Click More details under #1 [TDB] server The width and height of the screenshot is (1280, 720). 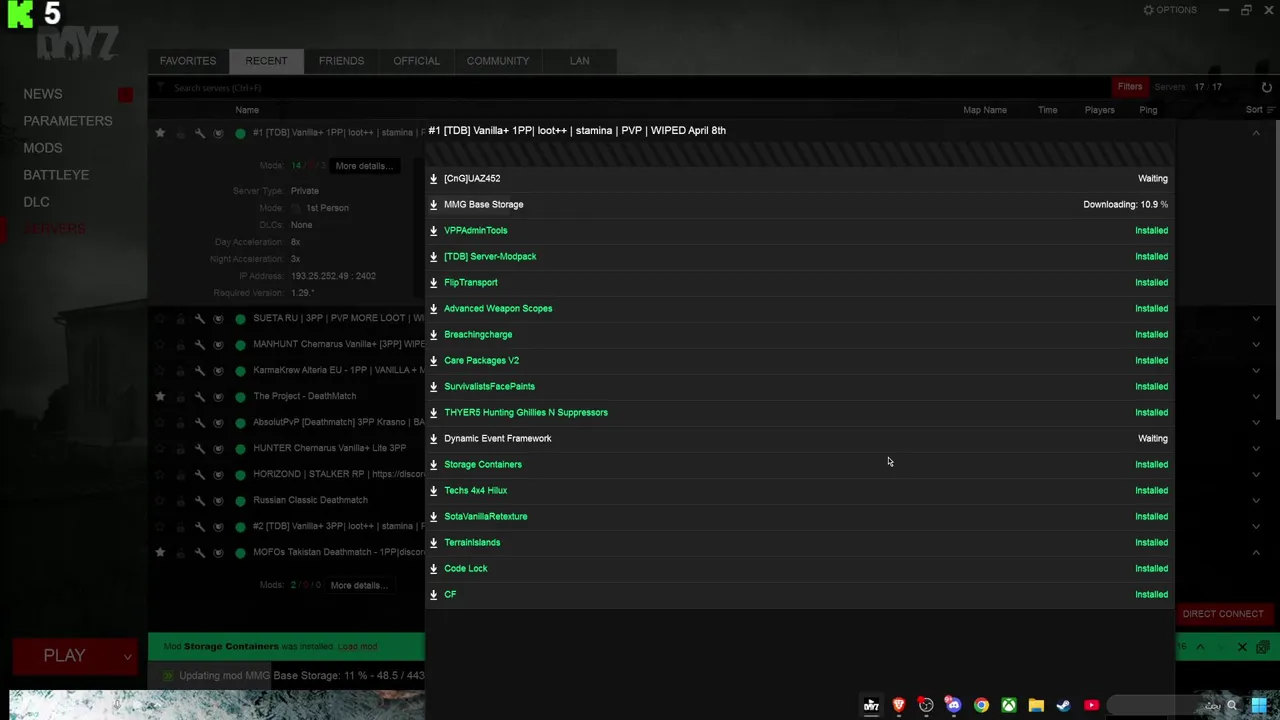pyautogui.click(x=364, y=166)
